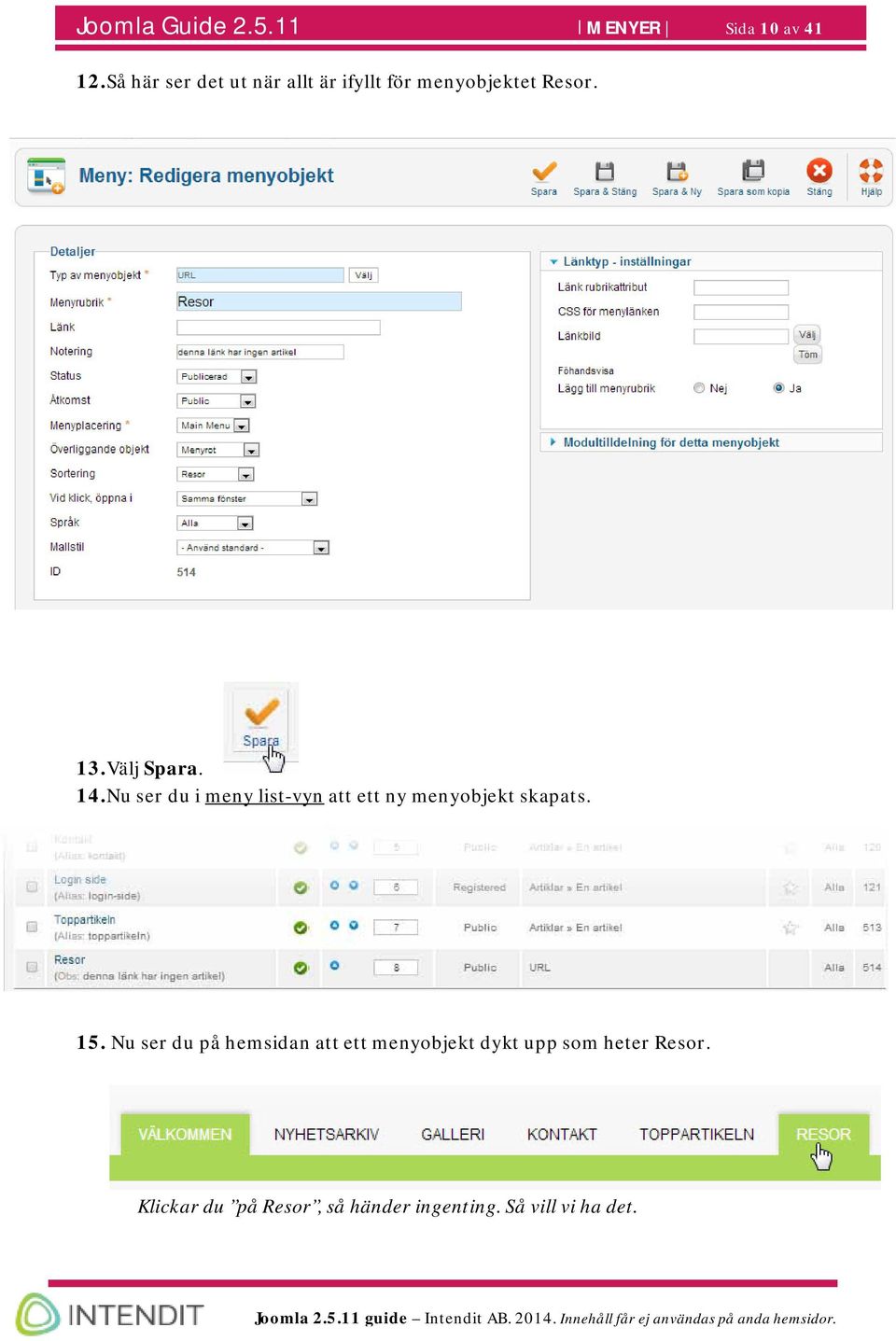Open the Vid klick, öppna i dropdown

pos(247,499)
